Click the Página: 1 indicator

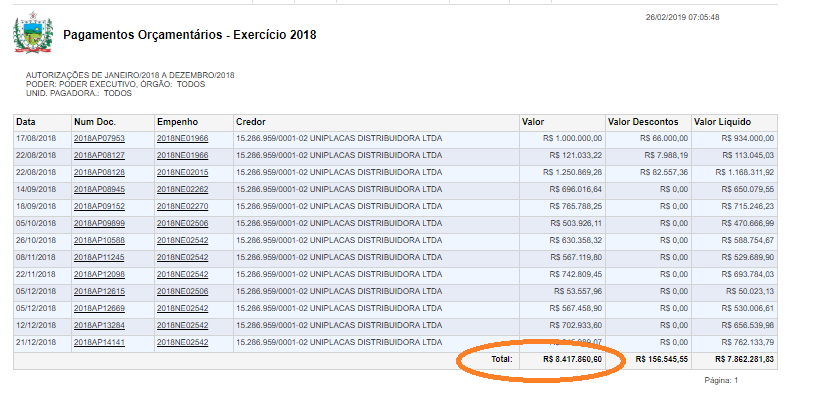click(721, 381)
